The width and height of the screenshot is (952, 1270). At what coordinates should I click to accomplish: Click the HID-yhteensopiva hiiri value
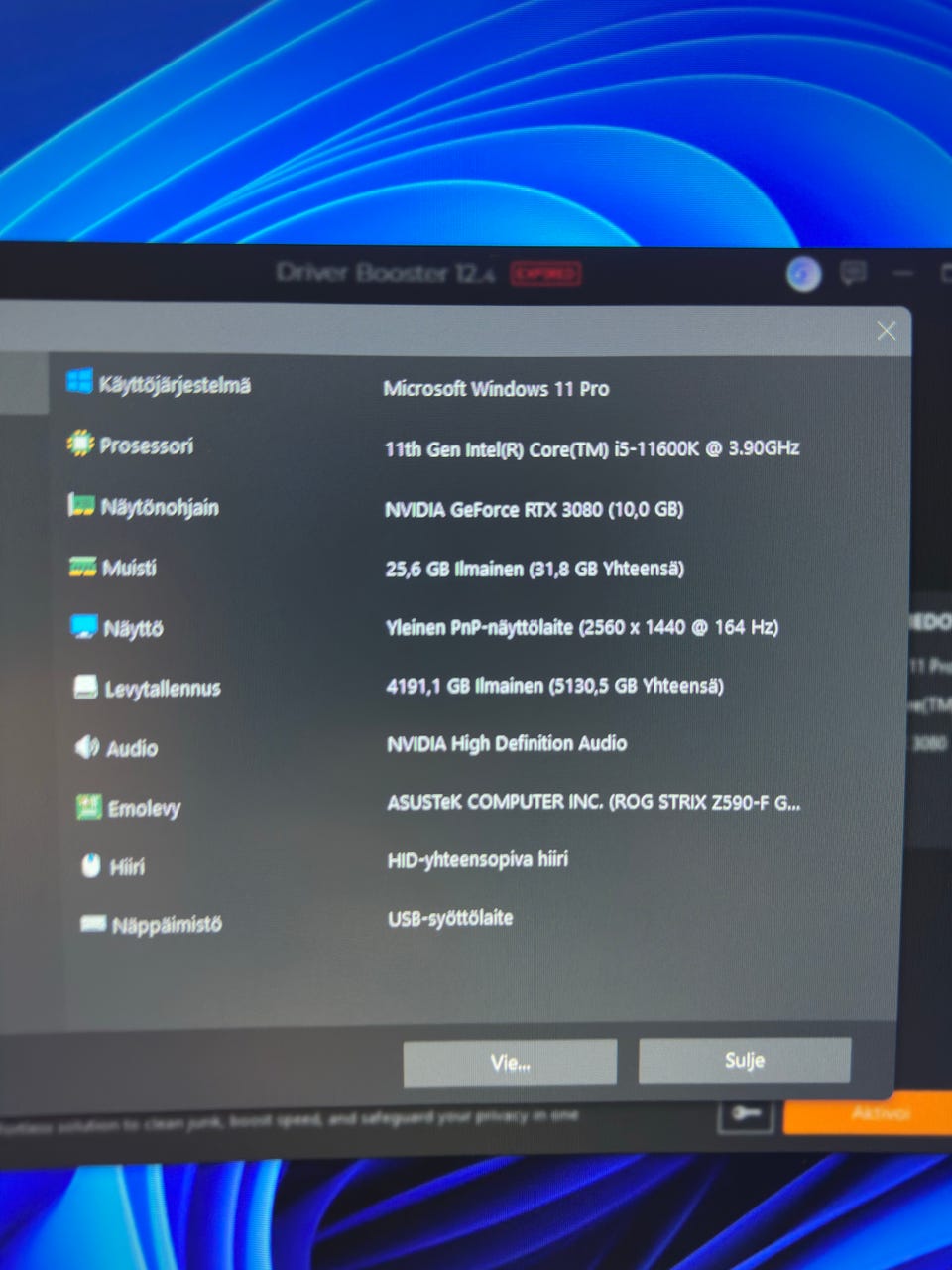[478, 859]
